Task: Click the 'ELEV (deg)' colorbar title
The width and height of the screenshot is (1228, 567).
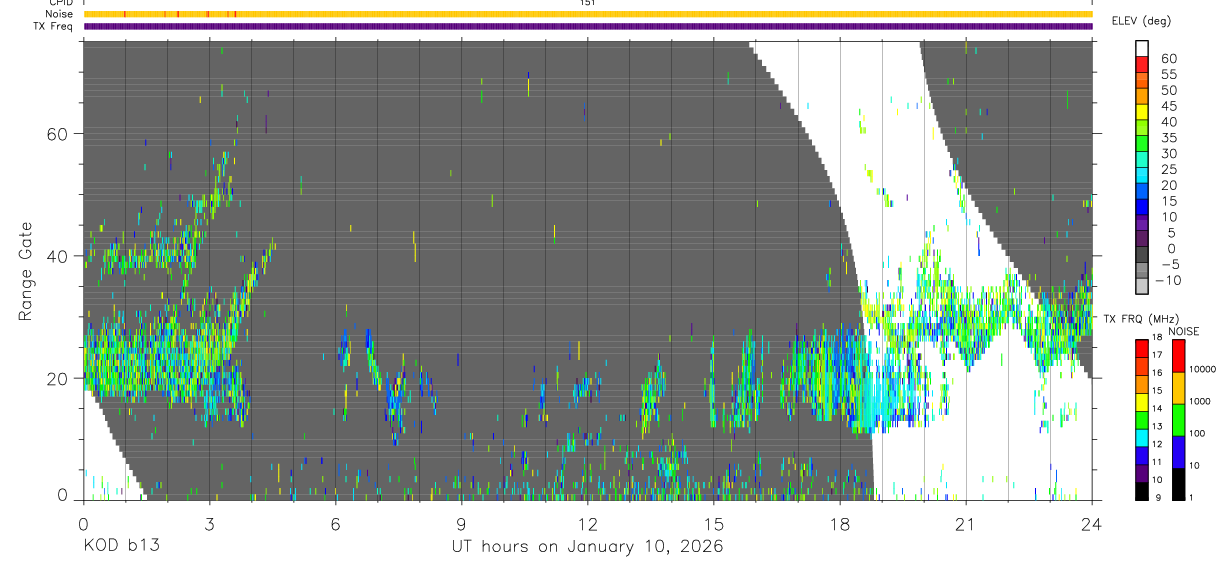Action: pyautogui.click(x=1140, y=21)
